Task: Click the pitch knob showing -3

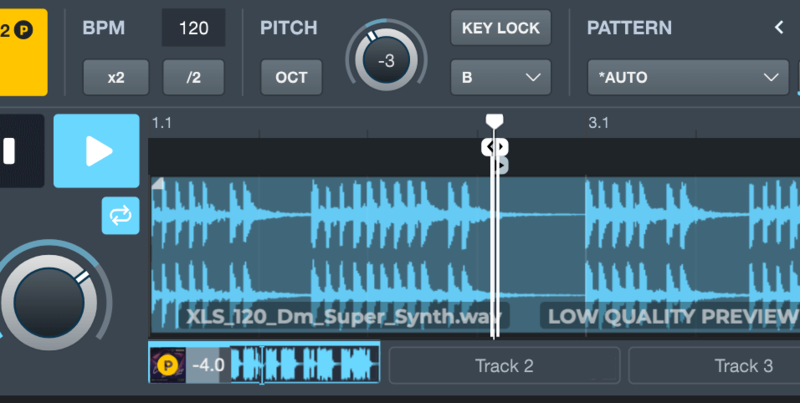Action: pos(385,61)
